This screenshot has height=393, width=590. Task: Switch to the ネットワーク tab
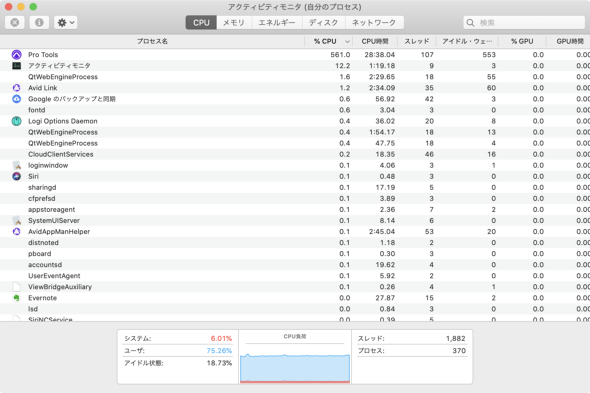[x=374, y=23]
